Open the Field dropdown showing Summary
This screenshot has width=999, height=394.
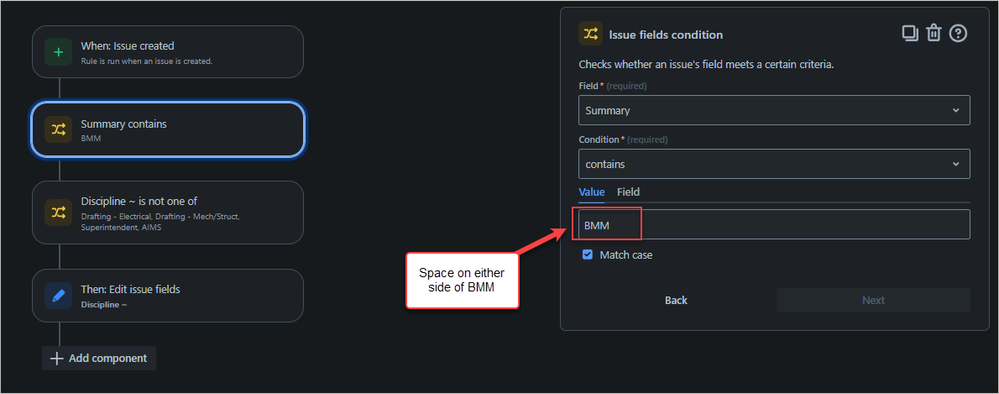tap(774, 110)
